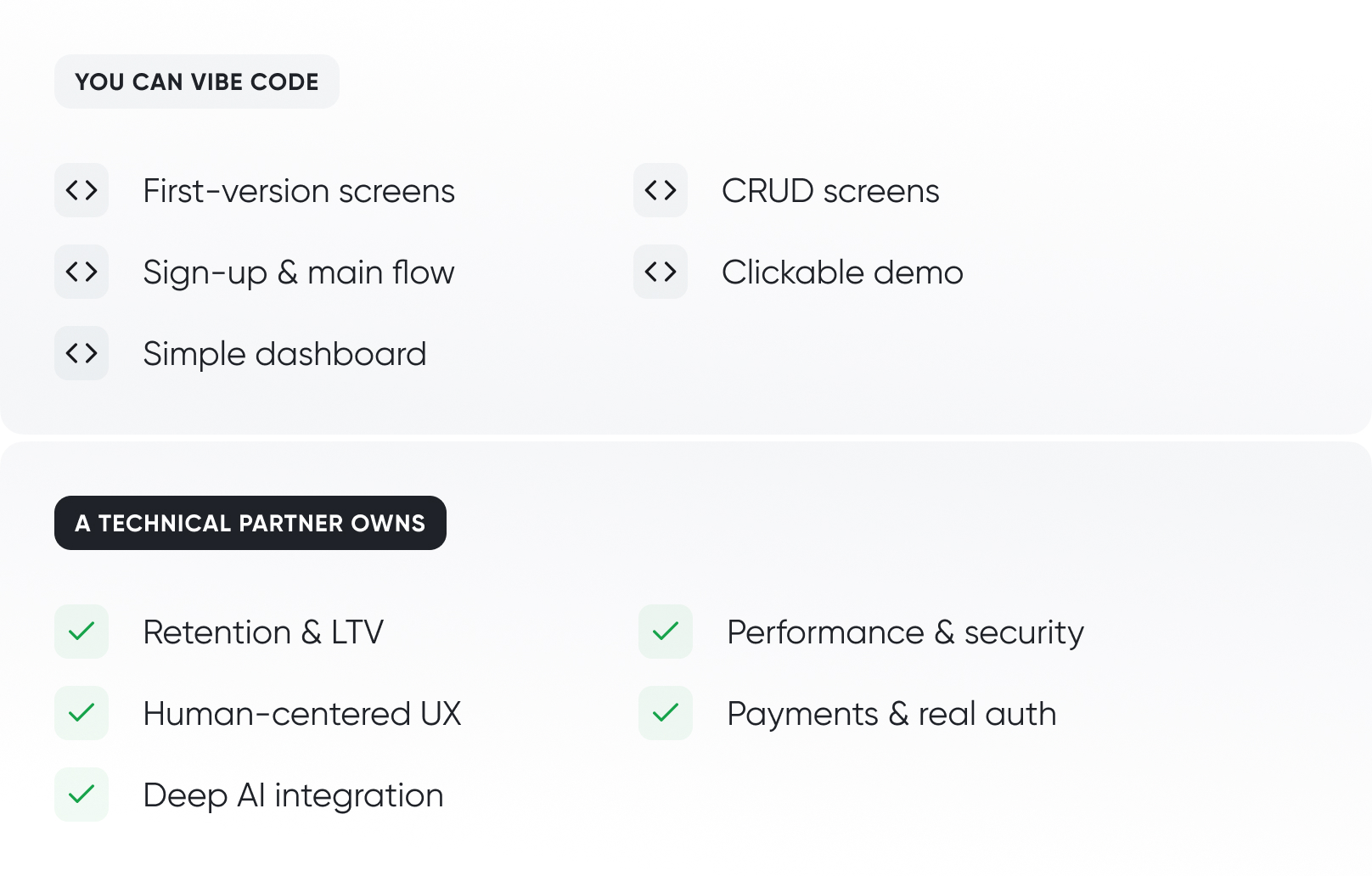Click the Retention & LTV label
This screenshot has width=1372, height=876.
[263, 632]
